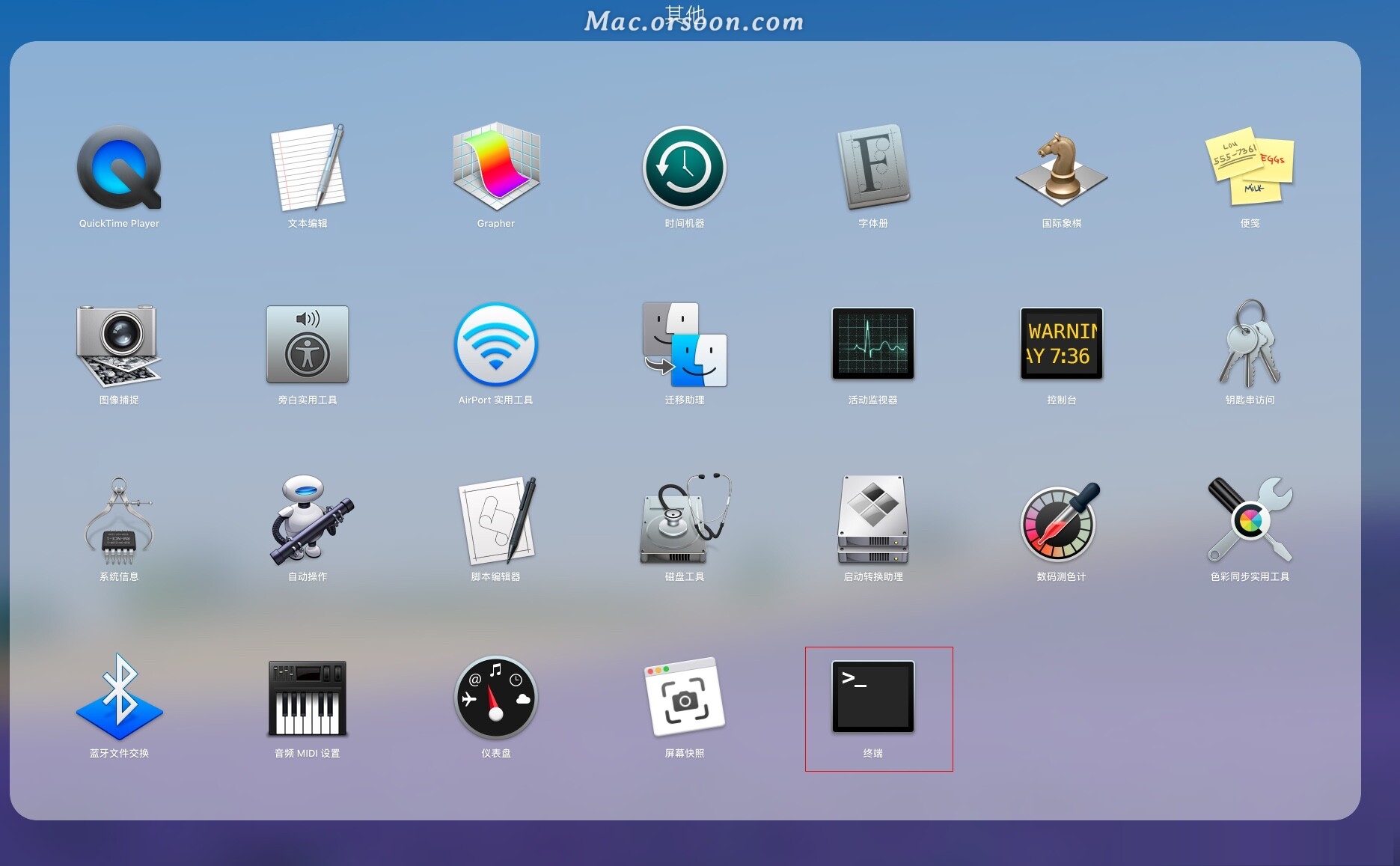Open the 字体册 Font Book icon

click(873, 168)
